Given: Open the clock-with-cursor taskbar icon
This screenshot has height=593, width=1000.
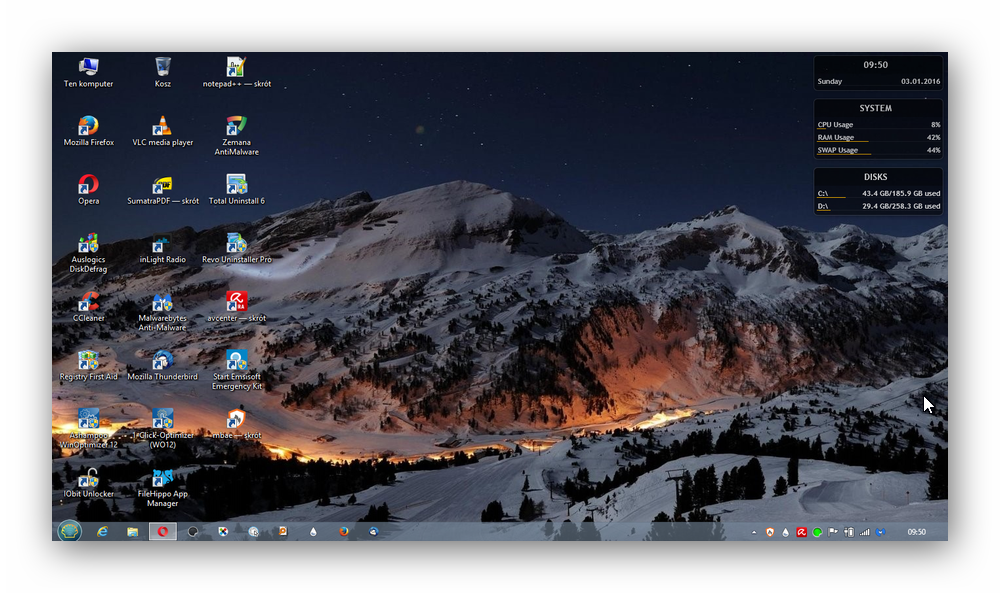Looking at the screenshot, I should [253, 531].
